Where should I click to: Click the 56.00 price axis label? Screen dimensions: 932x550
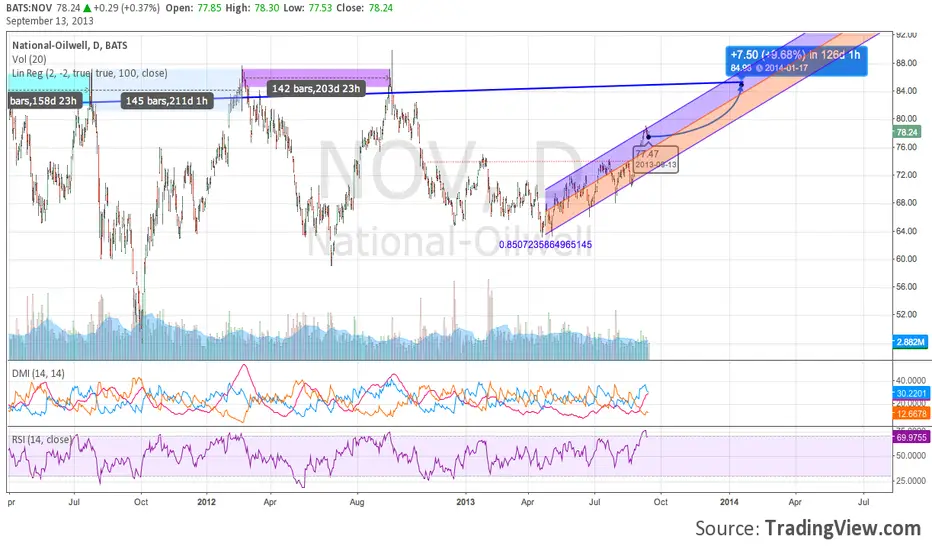pos(906,287)
